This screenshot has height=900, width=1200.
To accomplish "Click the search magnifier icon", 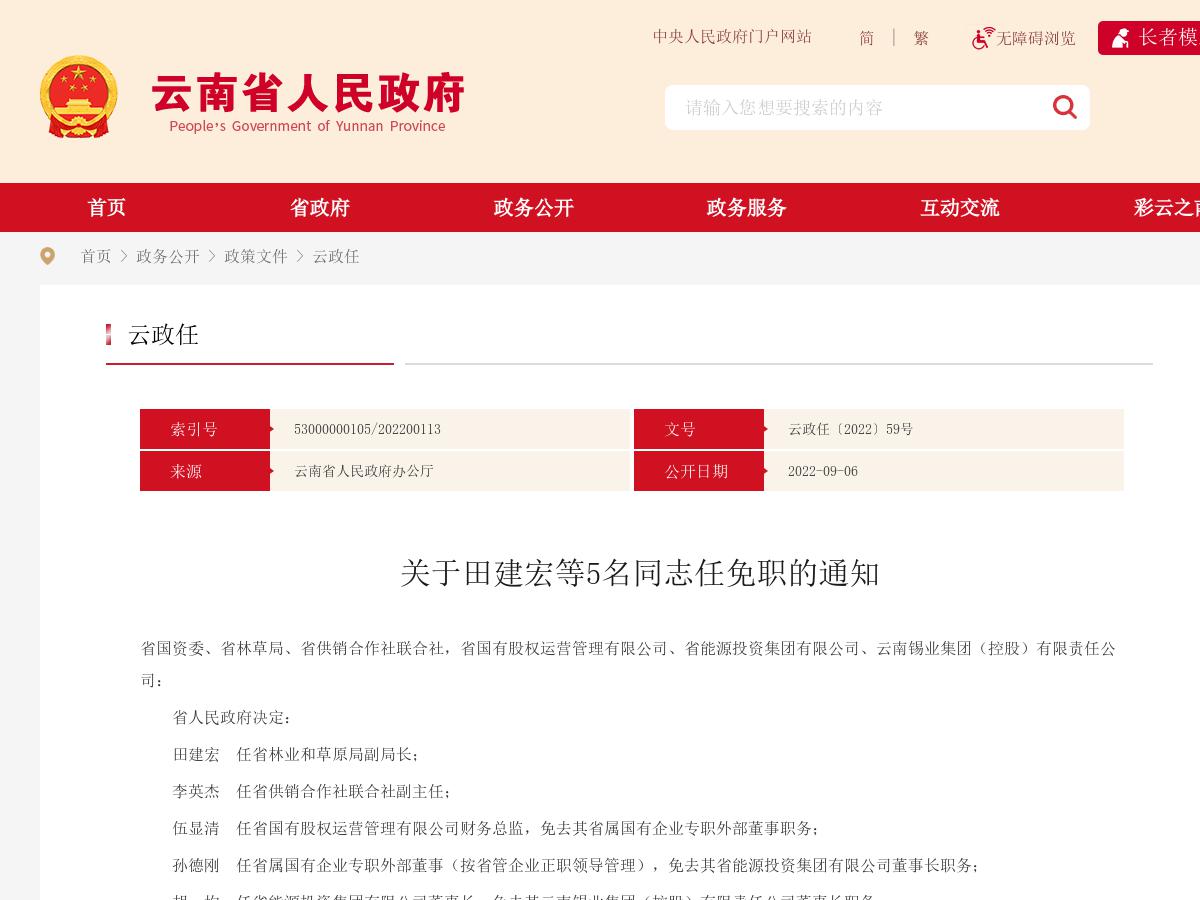I will (1064, 107).
